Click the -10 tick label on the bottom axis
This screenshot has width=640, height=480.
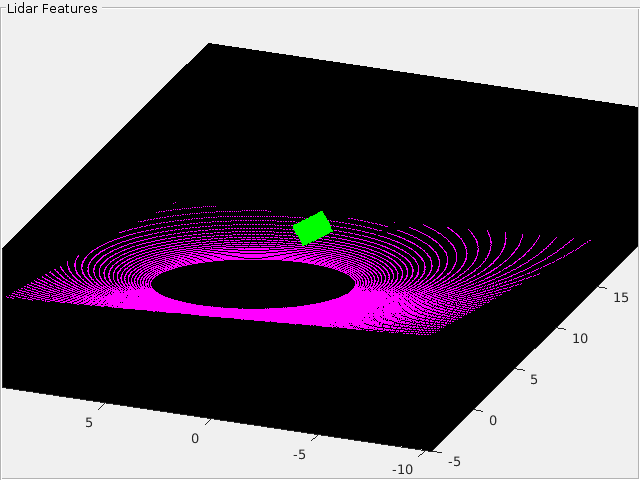(402, 470)
